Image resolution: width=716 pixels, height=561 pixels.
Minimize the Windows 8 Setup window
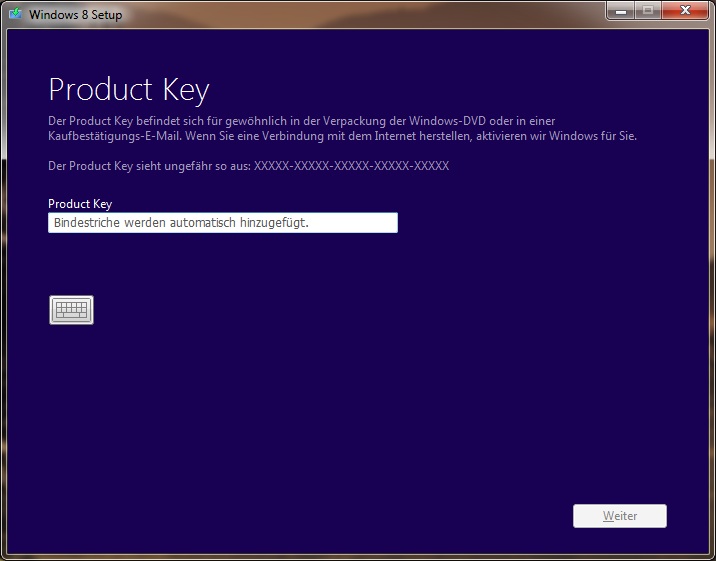pos(620,12)
